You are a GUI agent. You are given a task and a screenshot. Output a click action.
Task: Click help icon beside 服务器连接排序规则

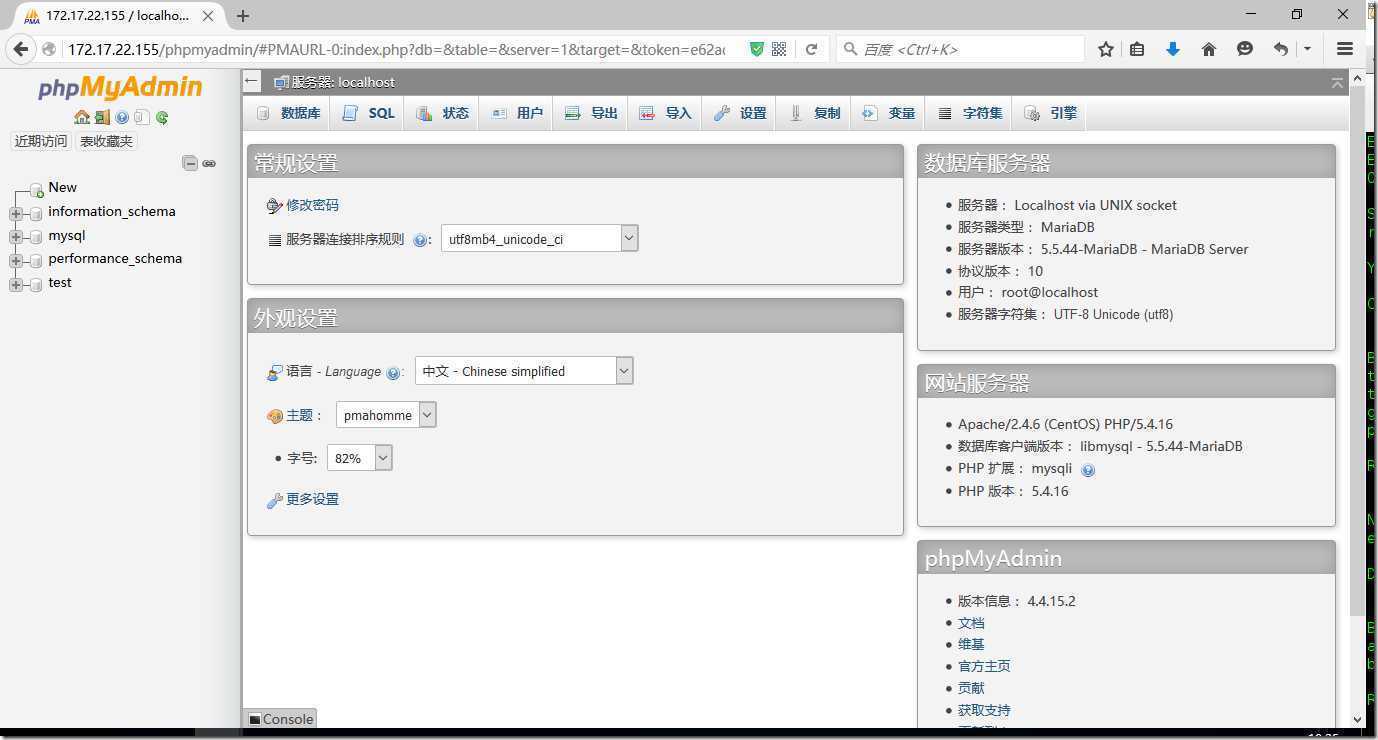(420, 240)
